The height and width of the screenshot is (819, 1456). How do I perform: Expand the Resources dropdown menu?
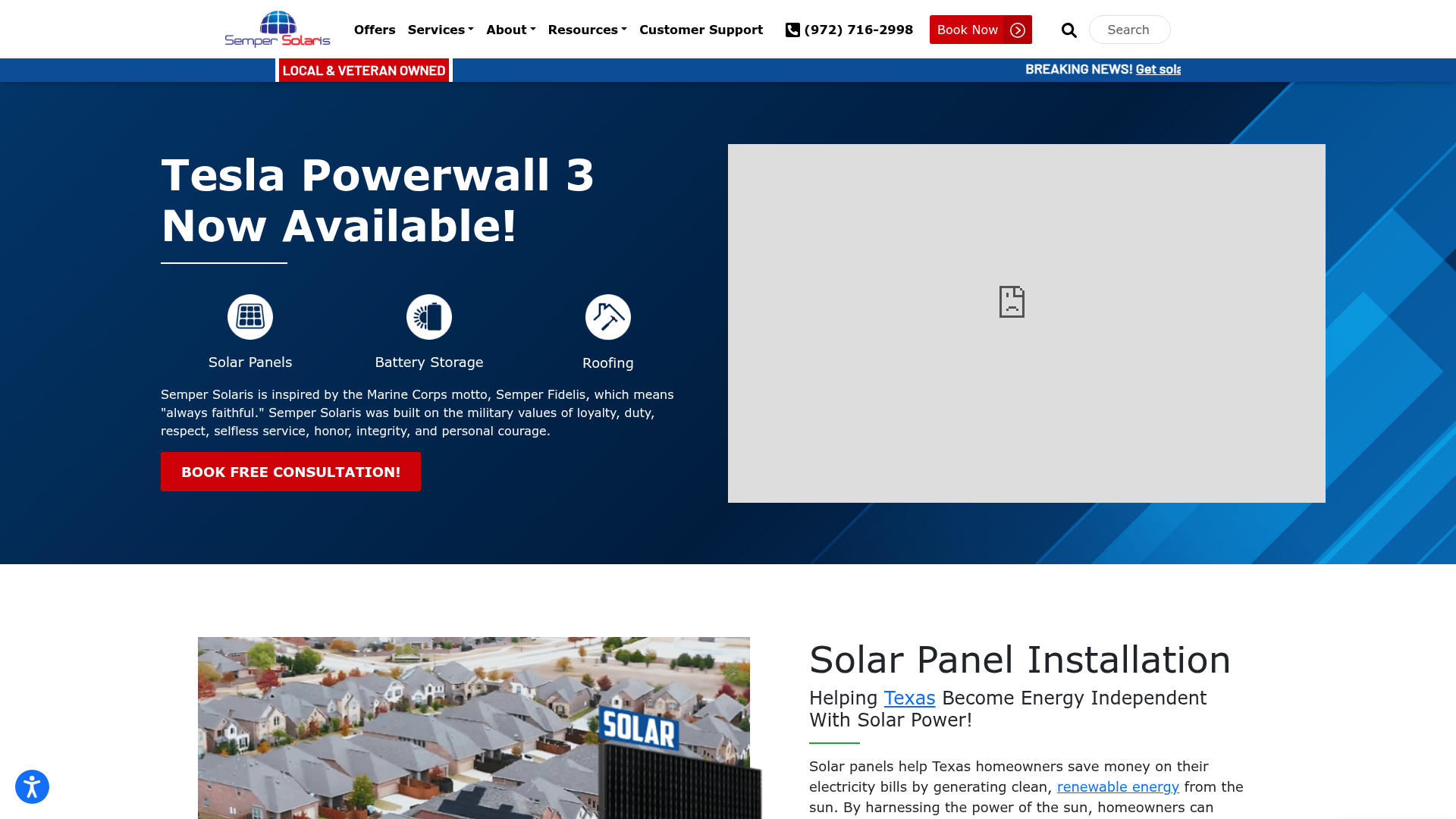pos(587,30)
